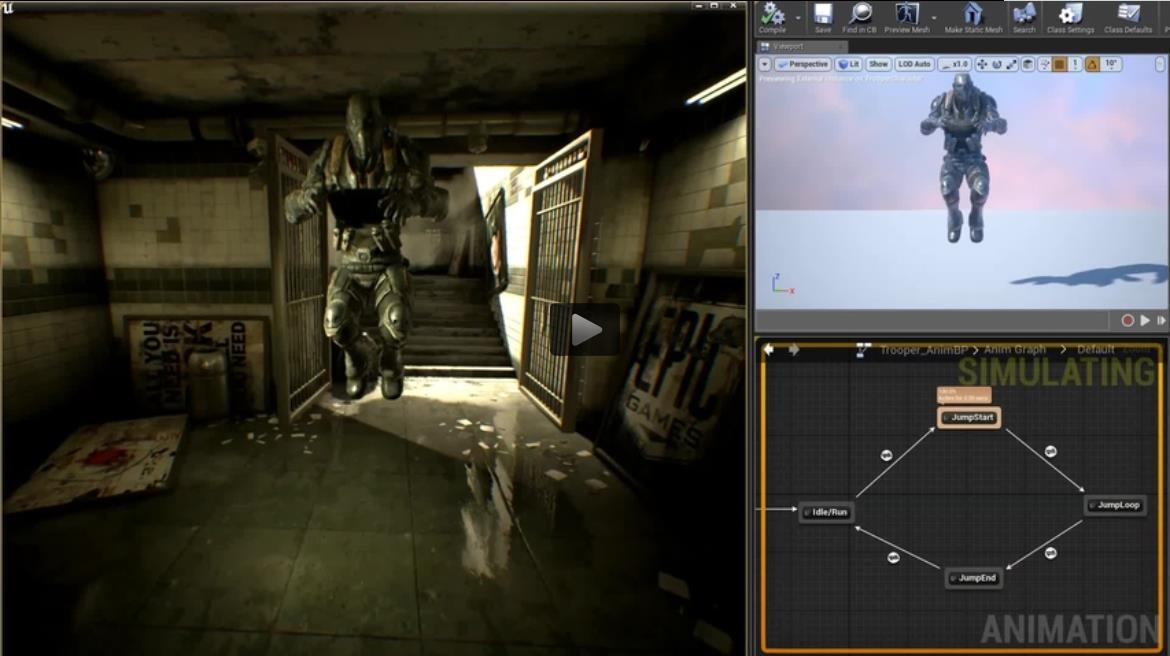Toggle rotation snapping in viewport
Viewport: 1170px width, 656px height.
[1092, 65]
